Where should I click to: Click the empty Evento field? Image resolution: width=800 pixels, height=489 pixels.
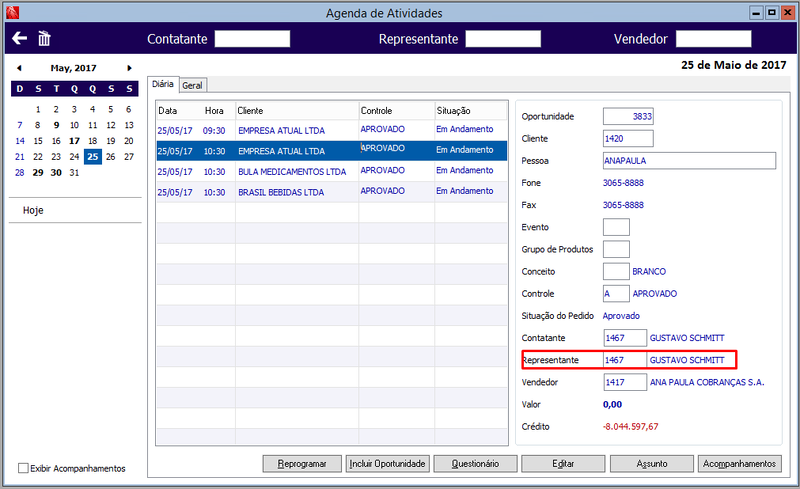tap(616, 227)
